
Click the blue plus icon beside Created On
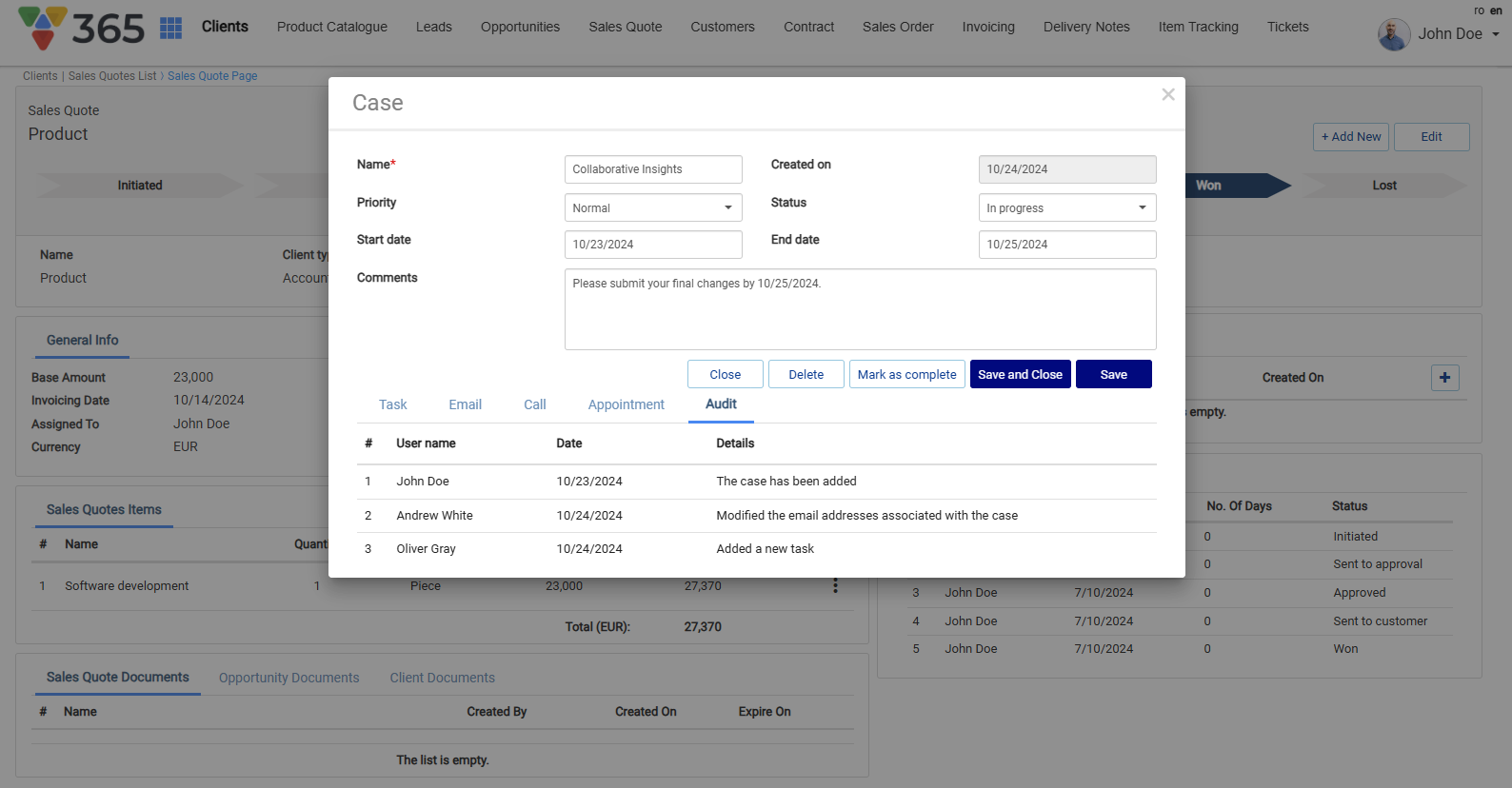pyautogui.click(x=1444, y=378)
